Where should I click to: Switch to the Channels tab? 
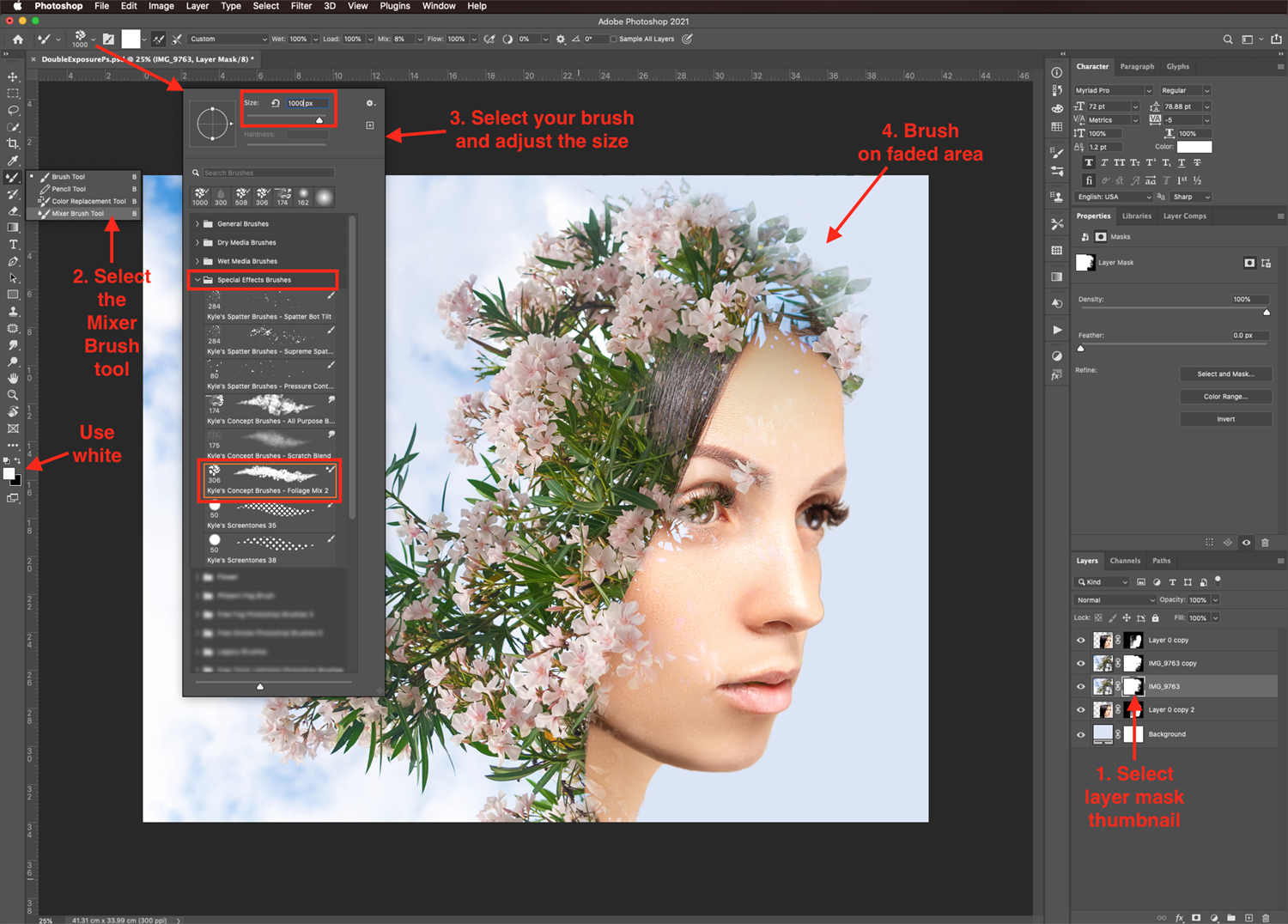click(x=1125, y=561)
